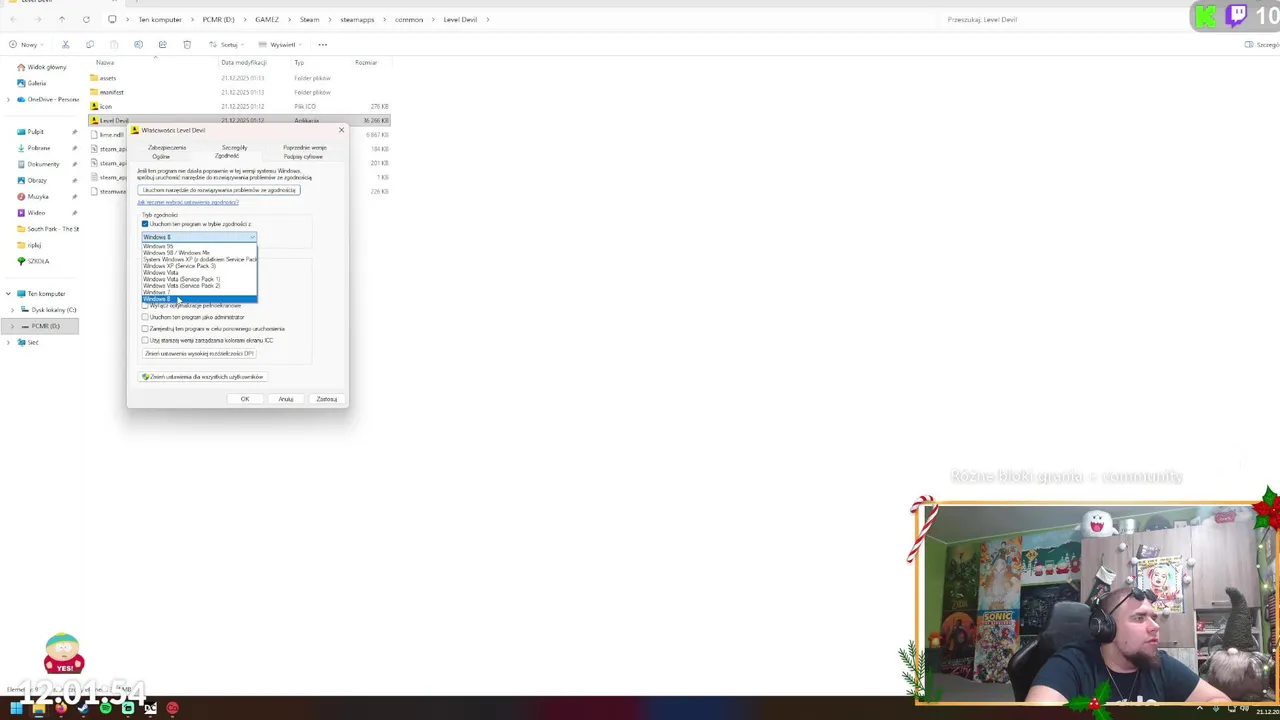Click OK in the properties dialog
Viewport: 1280px width, 720px height.
pos(244,399)
